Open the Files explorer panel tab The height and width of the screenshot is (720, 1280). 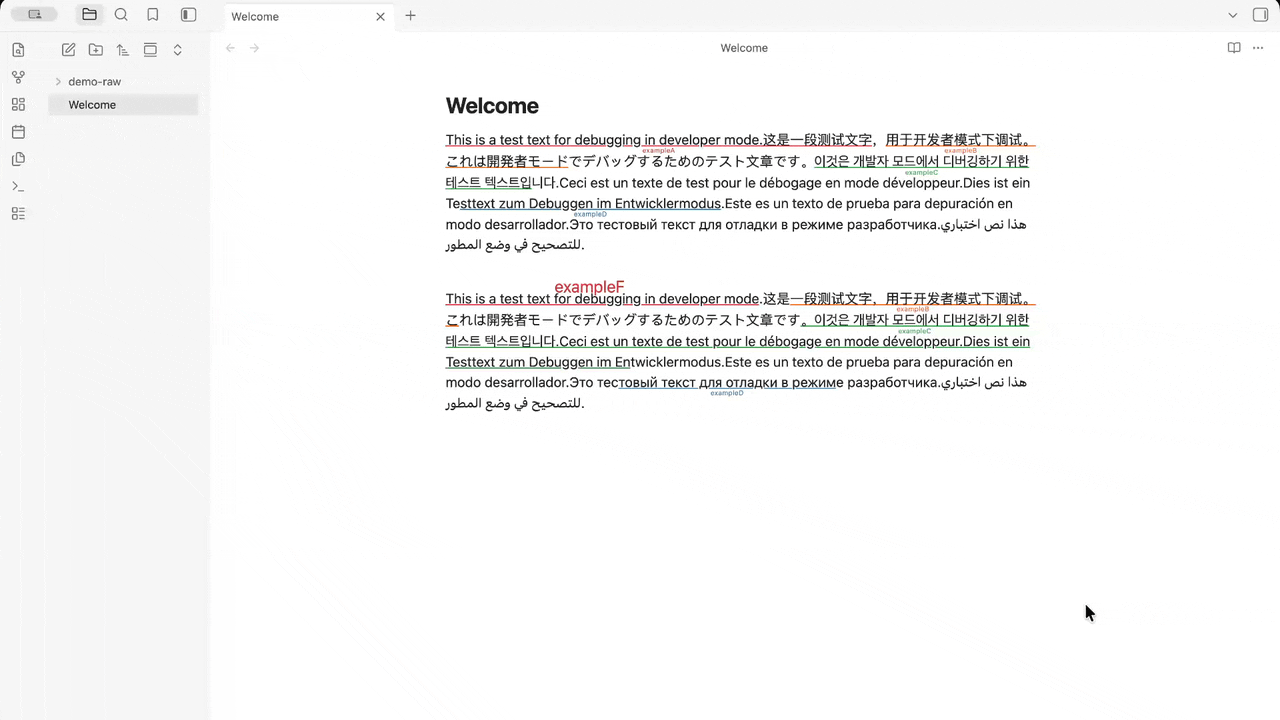coord(89,15)
